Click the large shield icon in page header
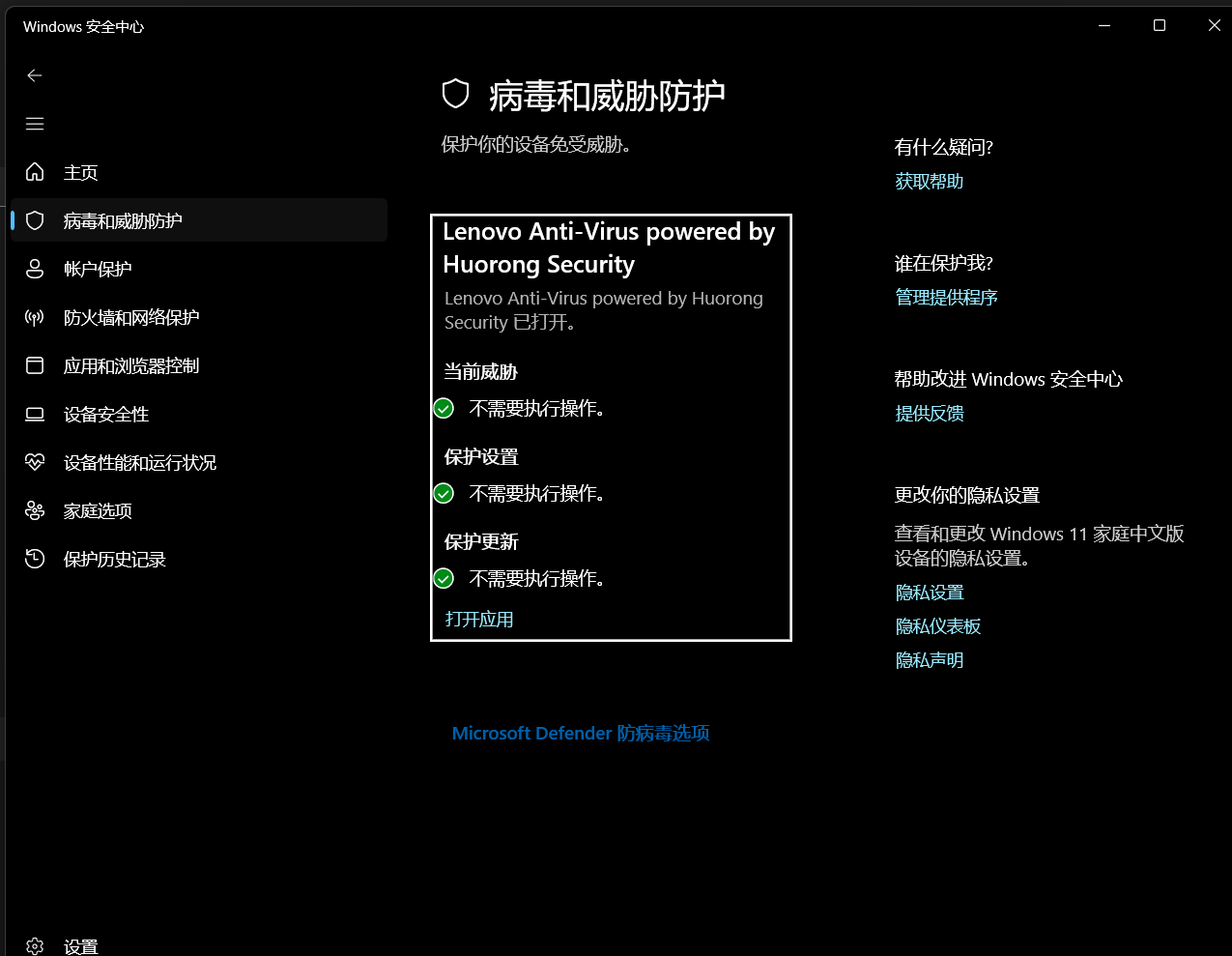Viewport: 1232px width, 956px height. coord(455,94)
